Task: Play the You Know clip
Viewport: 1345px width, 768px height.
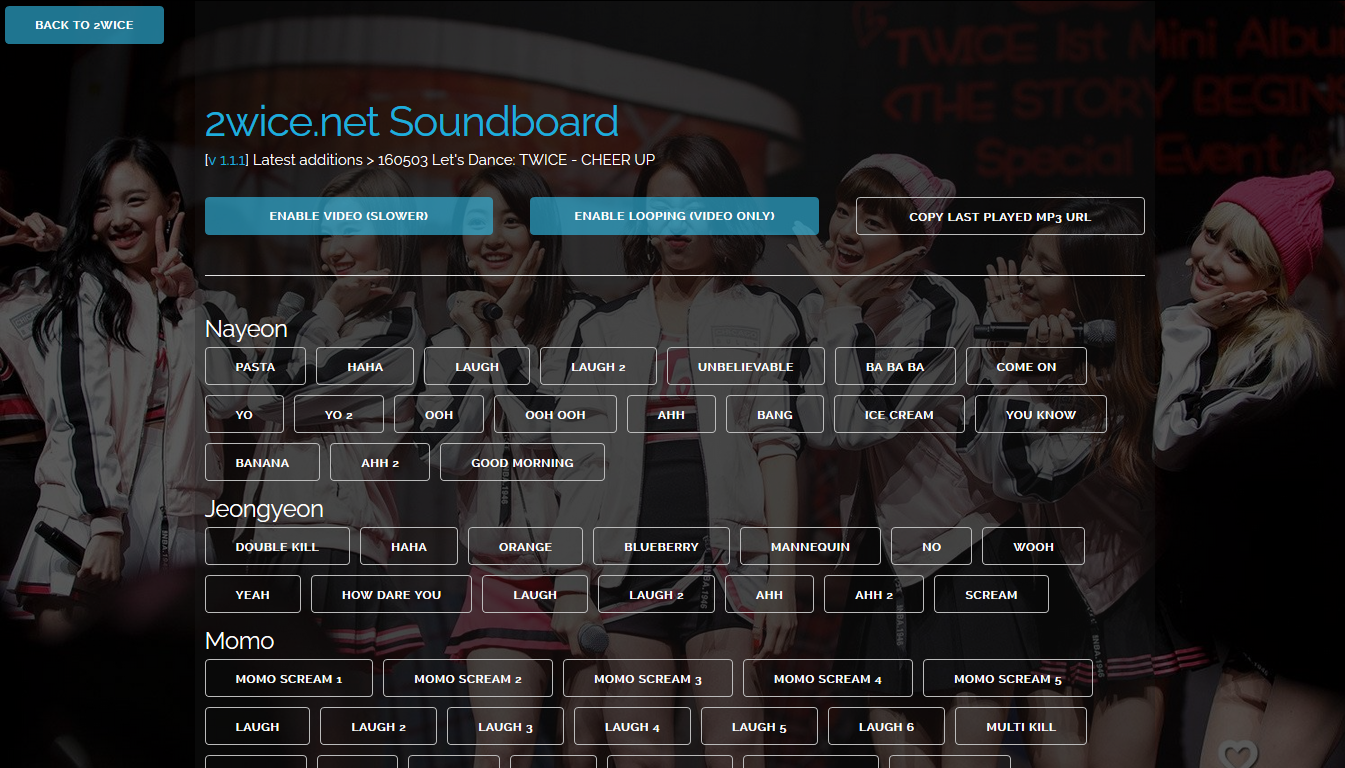Action: (1041, 414)
